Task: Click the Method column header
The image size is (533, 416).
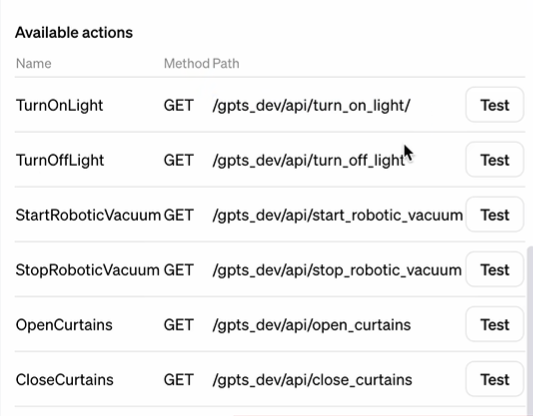Action: (x=187, y=64)
